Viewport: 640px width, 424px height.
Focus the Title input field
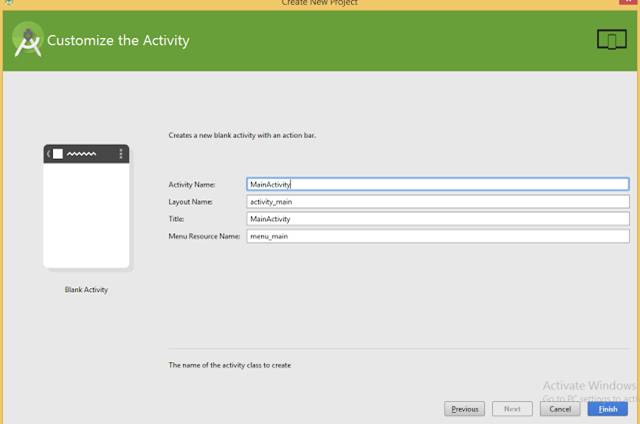point(438,219)
